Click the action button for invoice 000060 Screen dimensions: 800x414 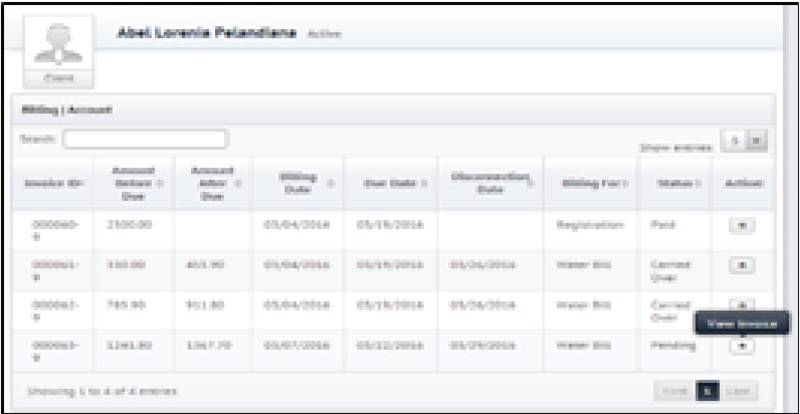pyautogui.click(x=742, y=226)
